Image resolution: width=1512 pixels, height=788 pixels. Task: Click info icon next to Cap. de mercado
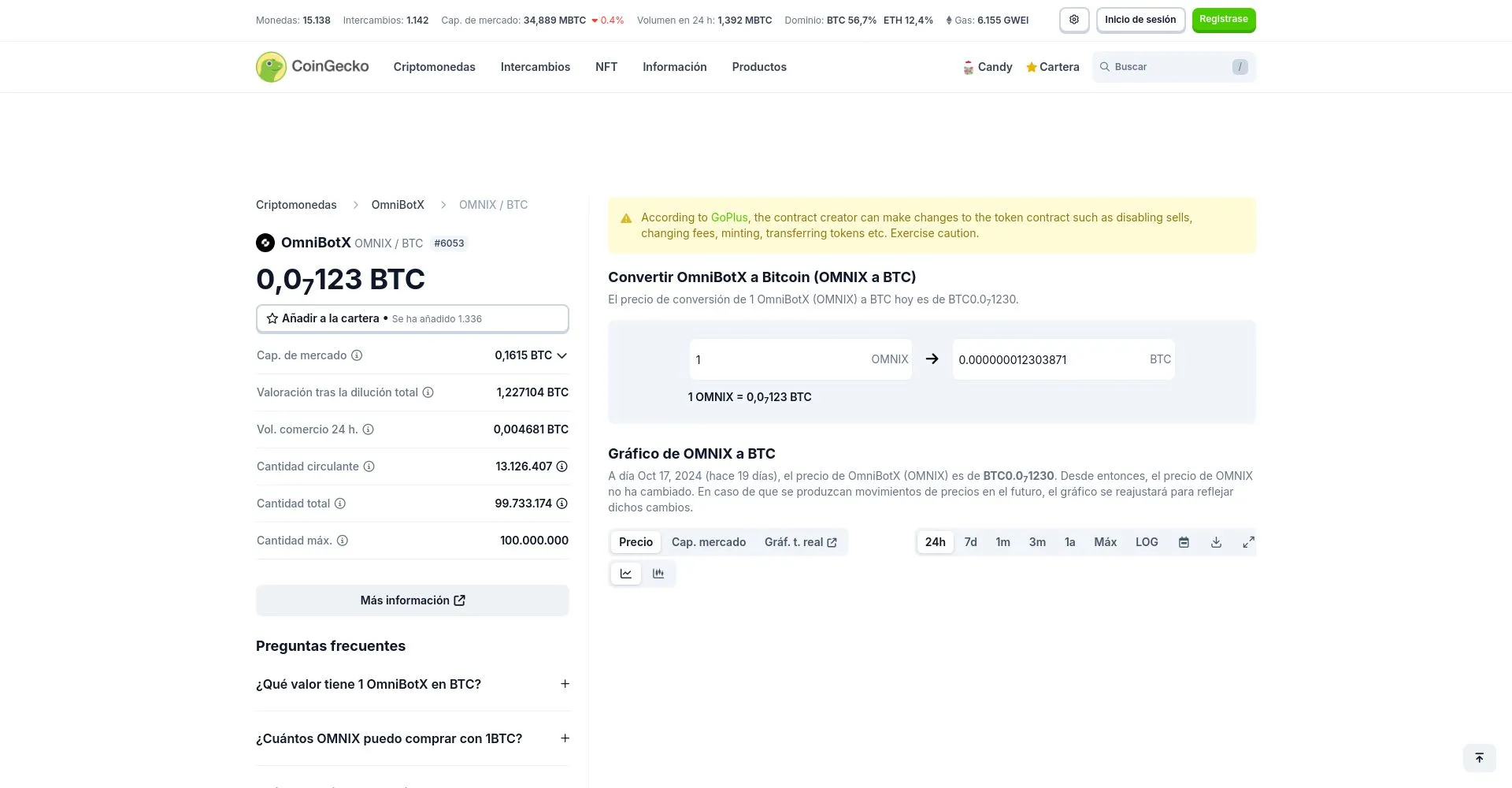pos(357,355)
